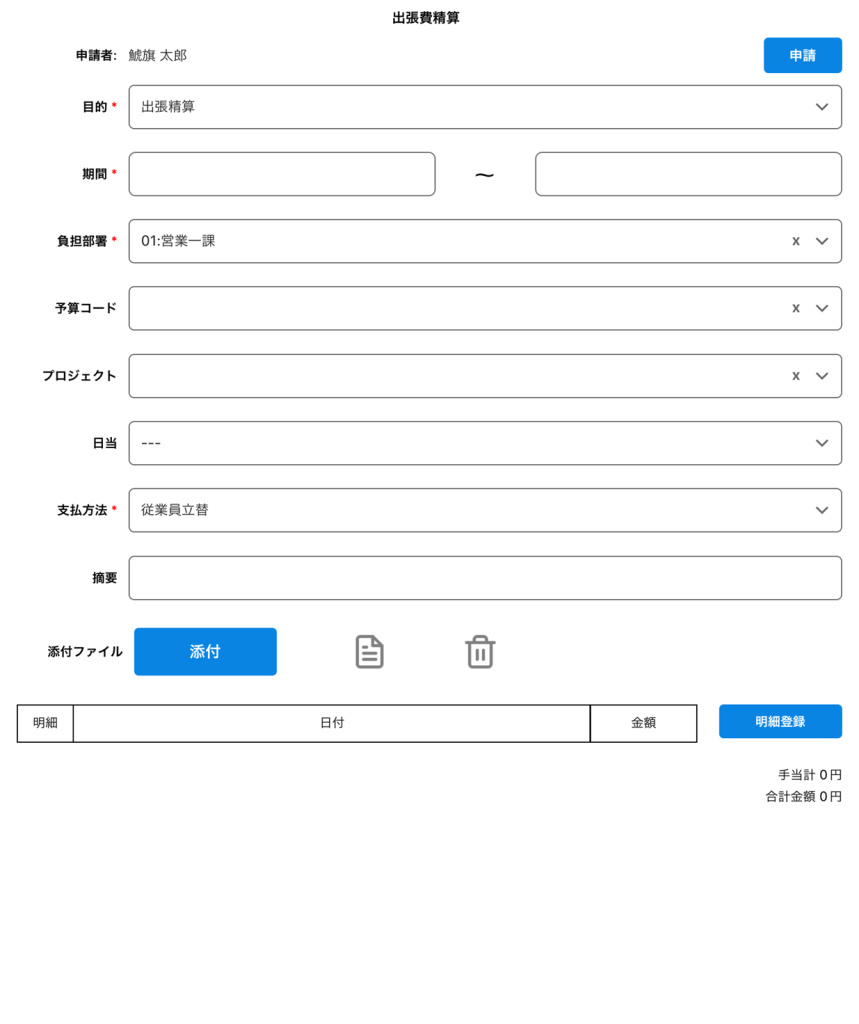Click the 明細登録 button

[x=780, y=721]
